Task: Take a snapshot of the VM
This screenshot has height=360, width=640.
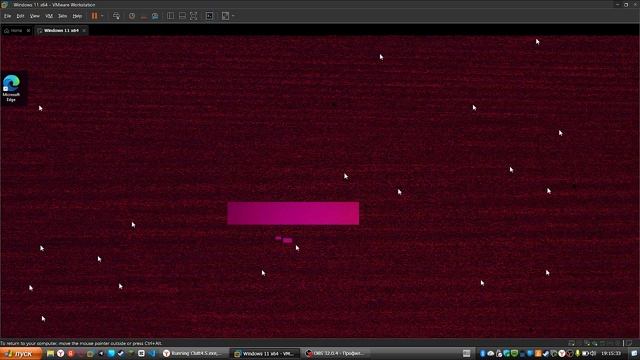Action: tap(132, 16)
